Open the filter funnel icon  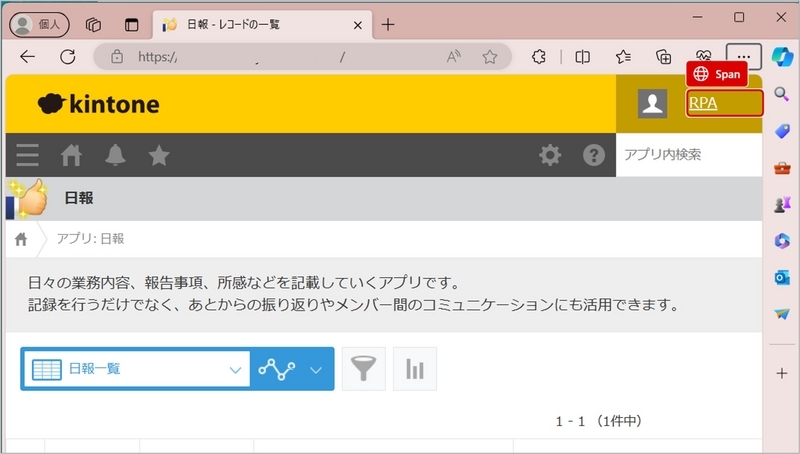click(364, 369)
